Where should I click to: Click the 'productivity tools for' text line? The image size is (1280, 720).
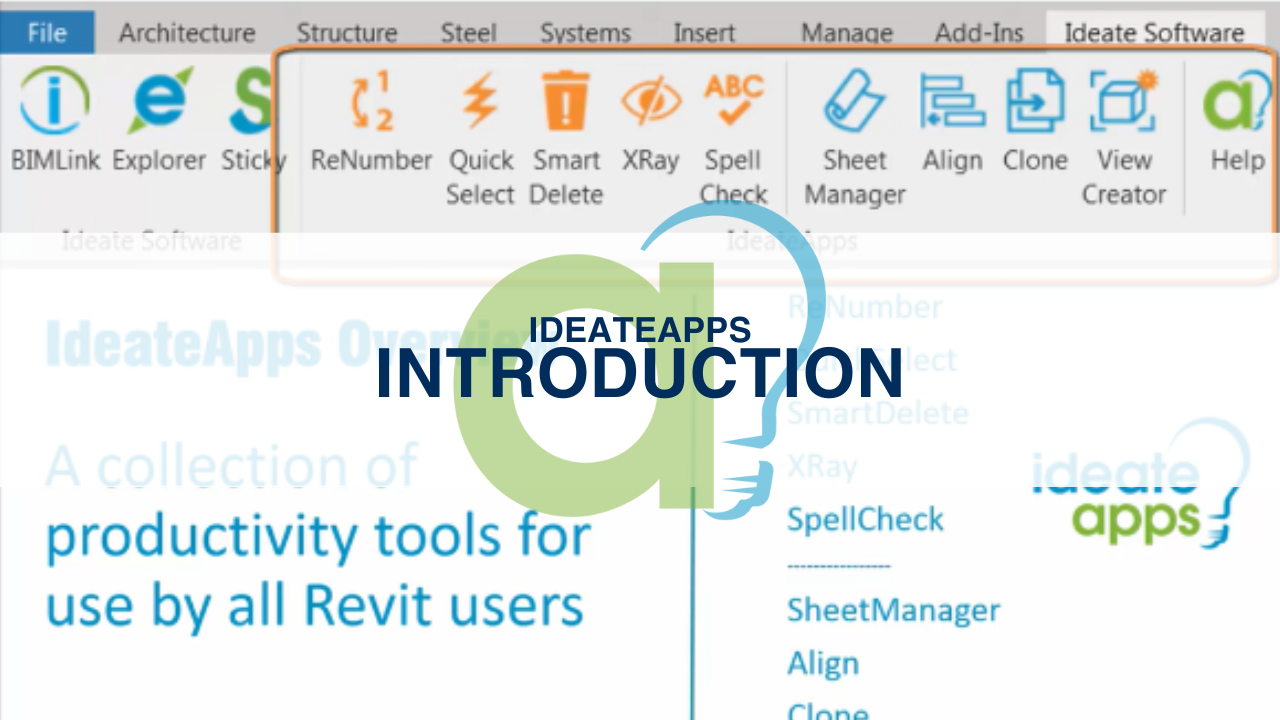319,537
